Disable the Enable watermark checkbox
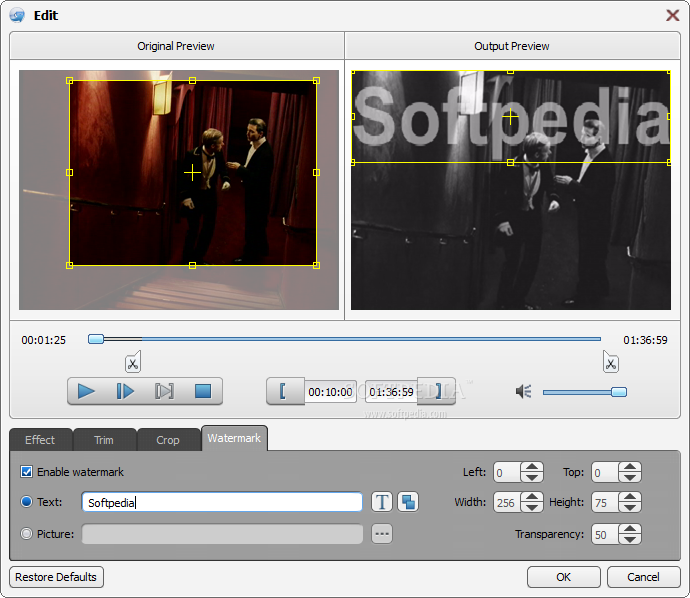 tap(26, 472)
